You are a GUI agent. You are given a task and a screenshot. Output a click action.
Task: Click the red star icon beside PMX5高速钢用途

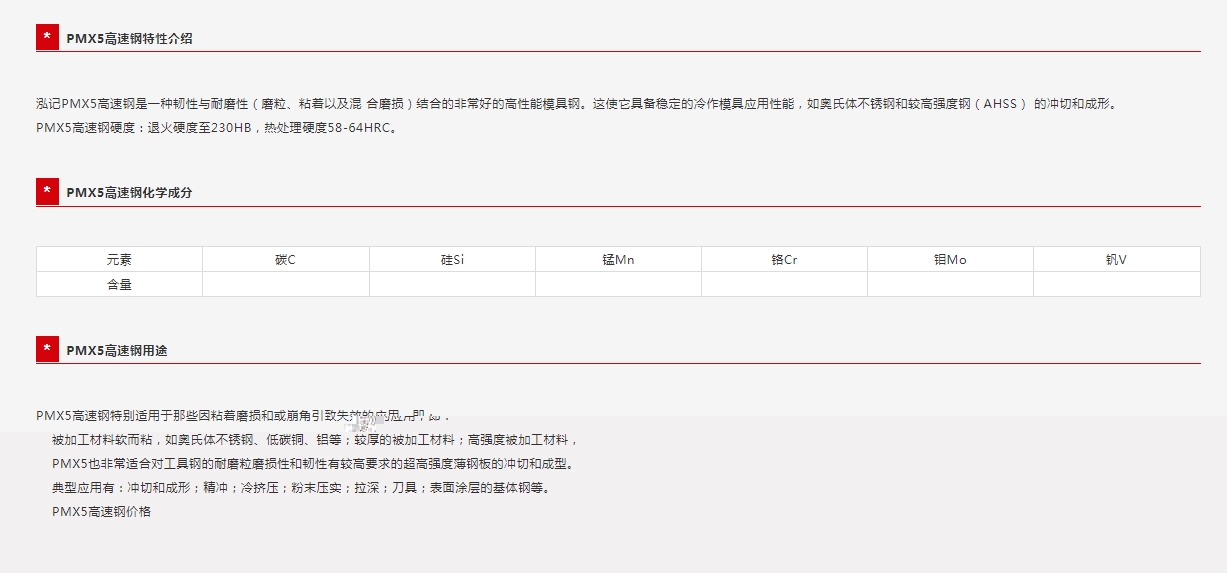pos(47,350)
